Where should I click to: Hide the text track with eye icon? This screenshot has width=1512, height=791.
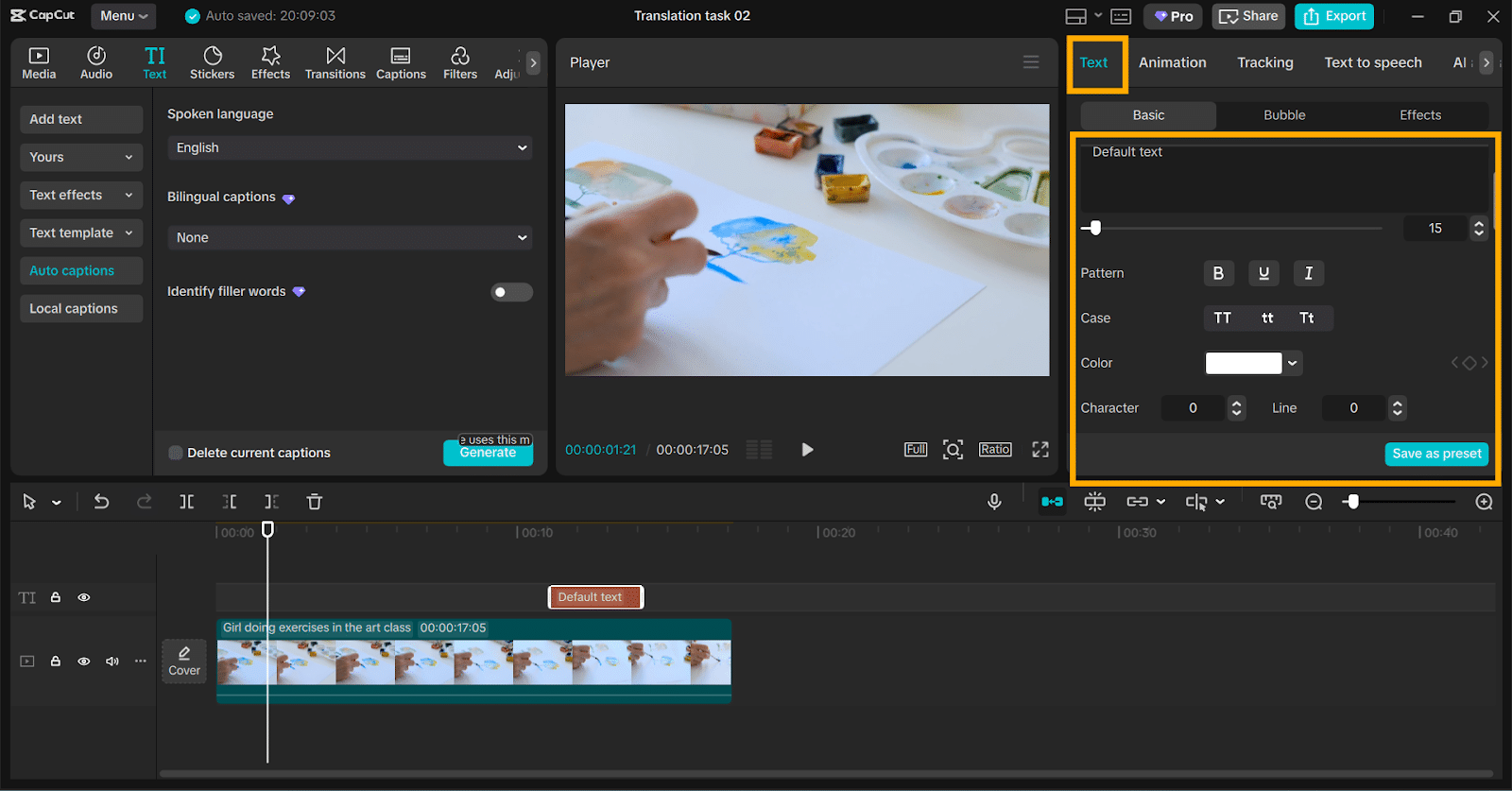[x=84, y=597]
